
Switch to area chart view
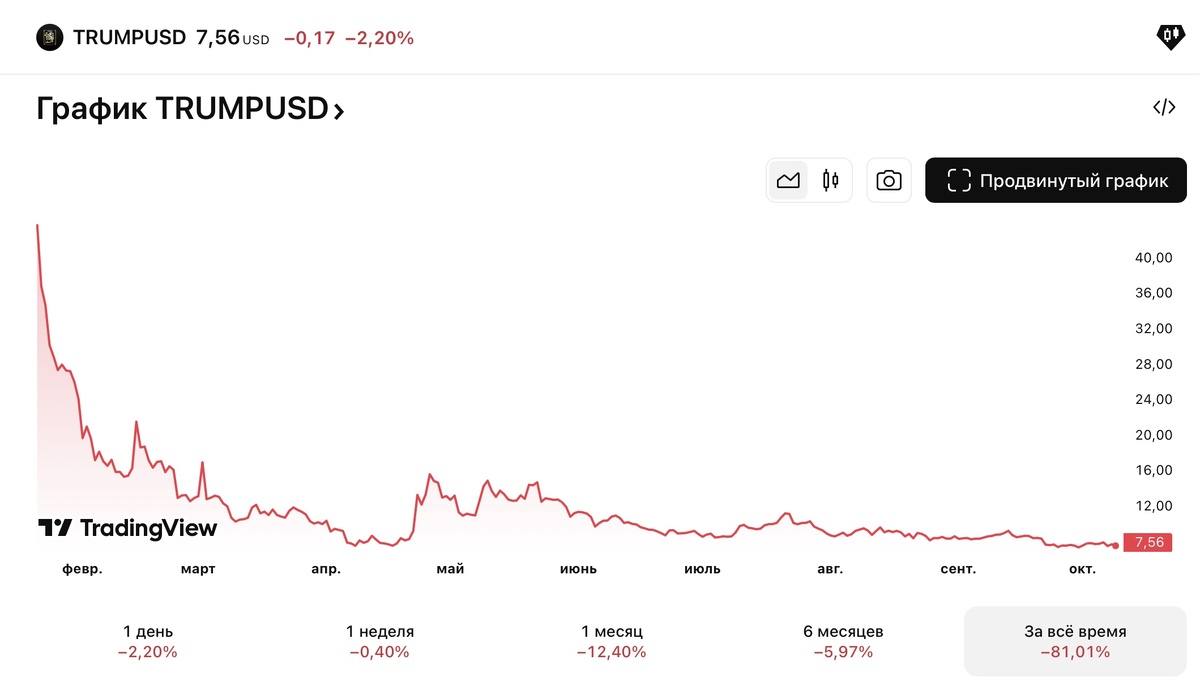pyautogui.click(x=788, y=180)
